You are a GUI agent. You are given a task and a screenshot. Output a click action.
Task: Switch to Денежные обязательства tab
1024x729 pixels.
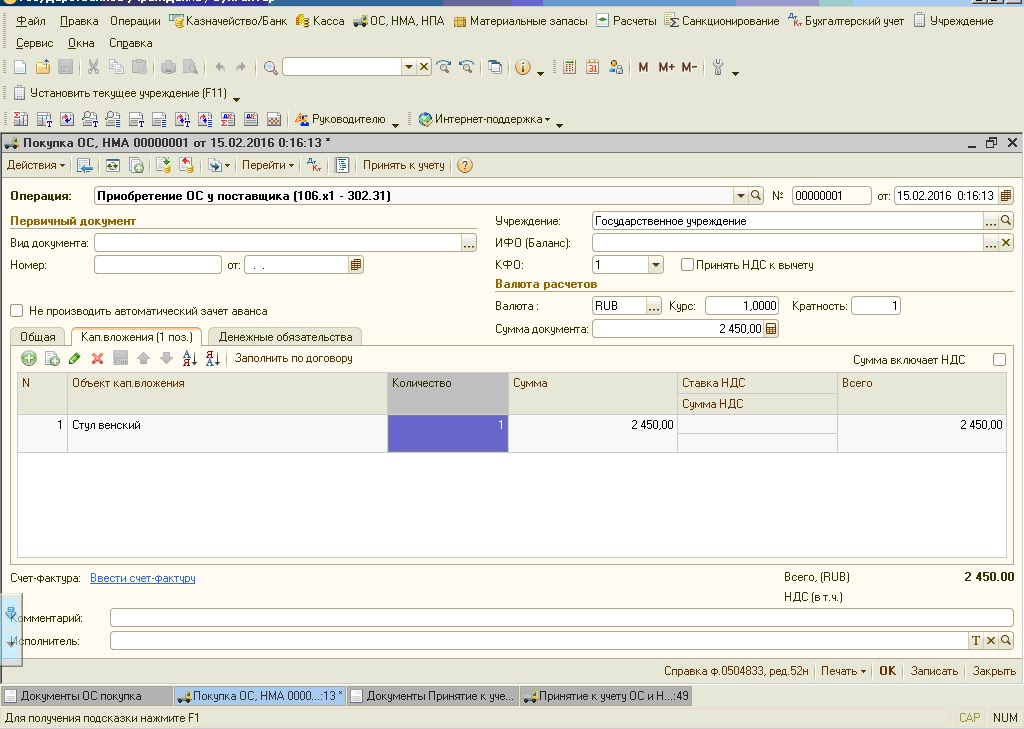click(285, 337)
